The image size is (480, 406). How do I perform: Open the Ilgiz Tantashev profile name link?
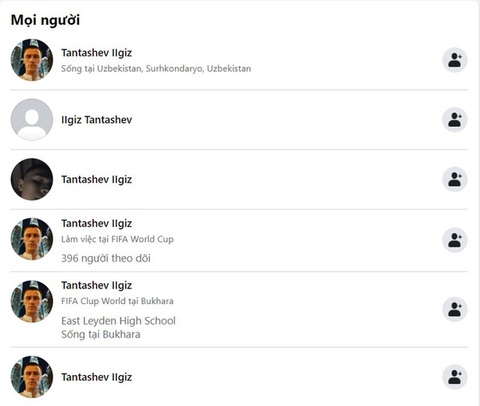[97, 120]
